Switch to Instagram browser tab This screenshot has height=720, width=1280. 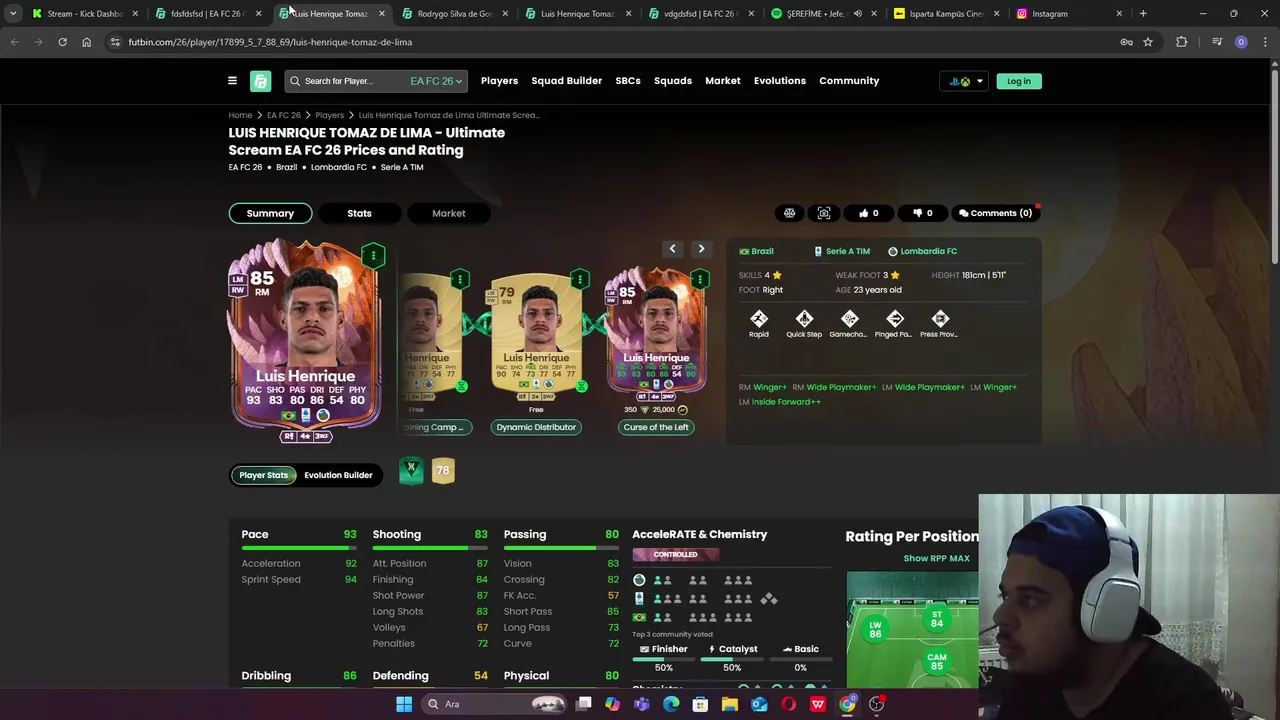pos(1069,14)
